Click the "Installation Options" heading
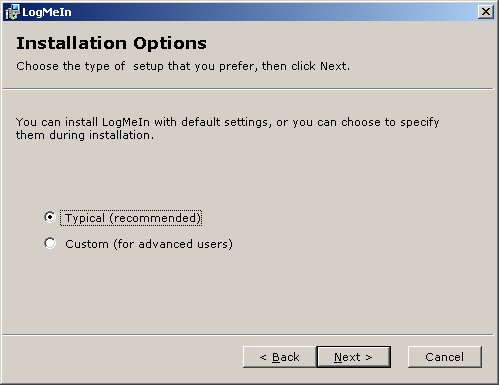This screenshot has width=499, height=385. coord(111,43)
